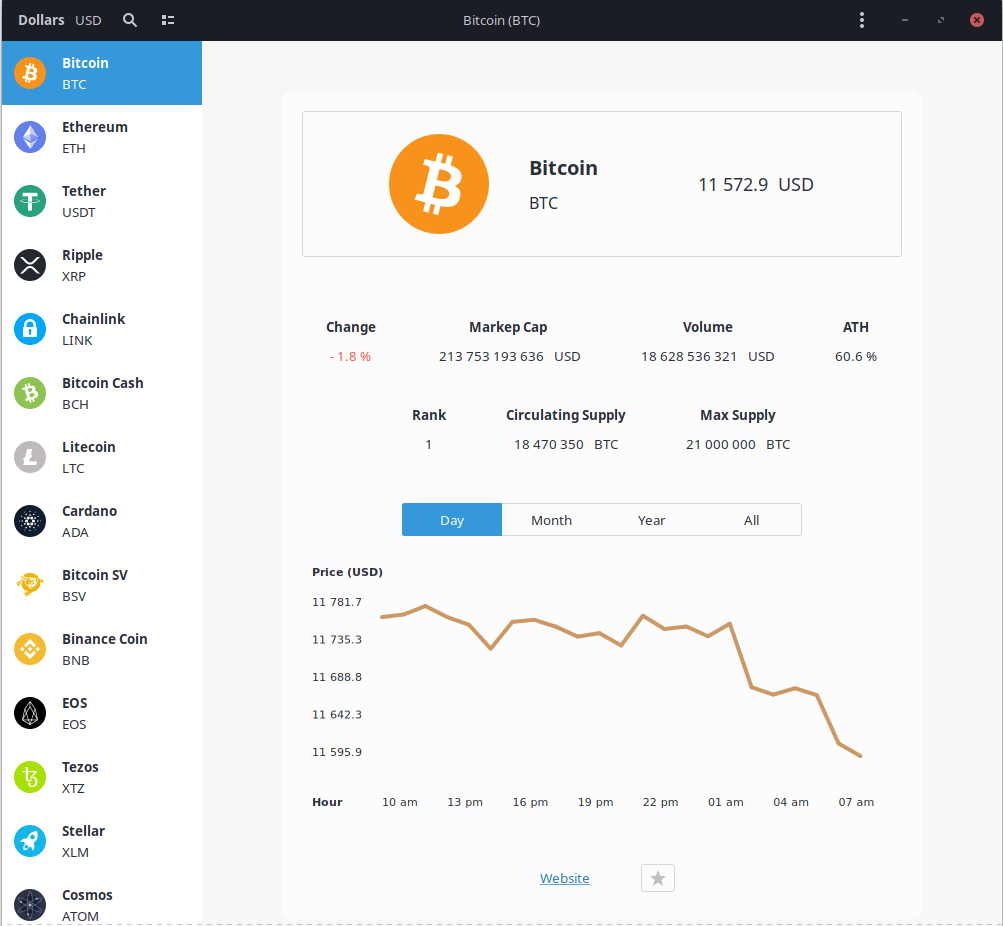Click the Ethereum logo in sidebar
Viewport: 1003px width, 926px height.
30,137
